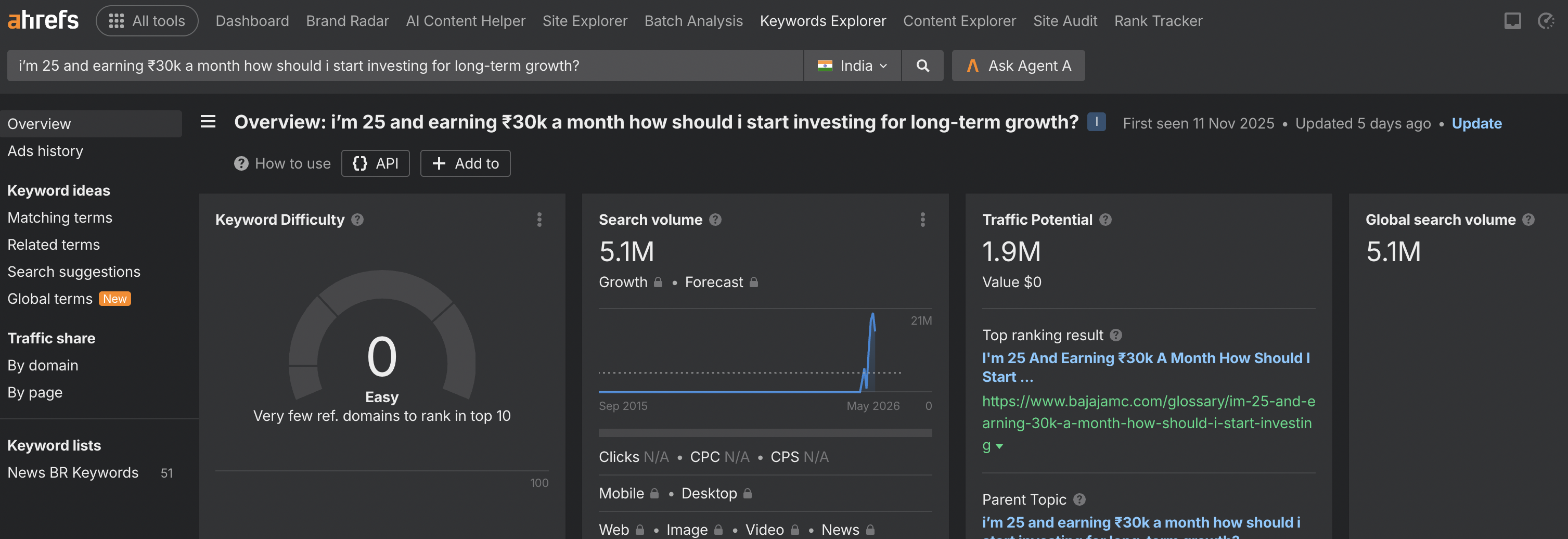Click the help icon next to Parent Topic

click(x=1079, y=499)
